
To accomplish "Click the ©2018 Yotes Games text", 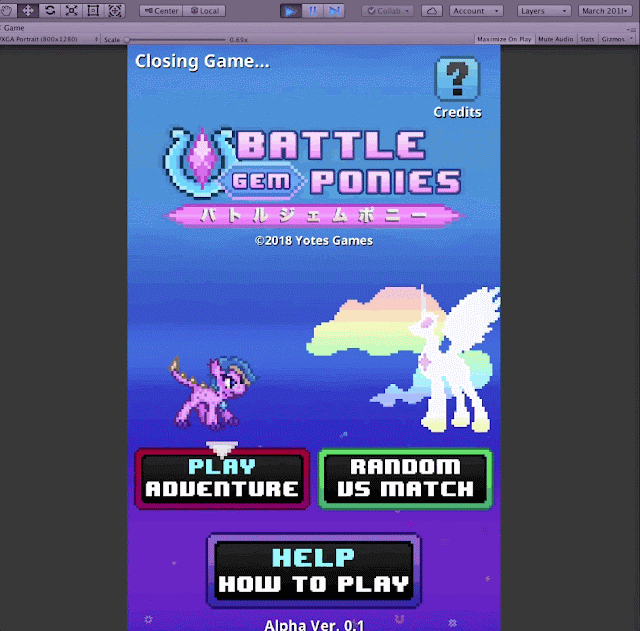I will 313,241.
